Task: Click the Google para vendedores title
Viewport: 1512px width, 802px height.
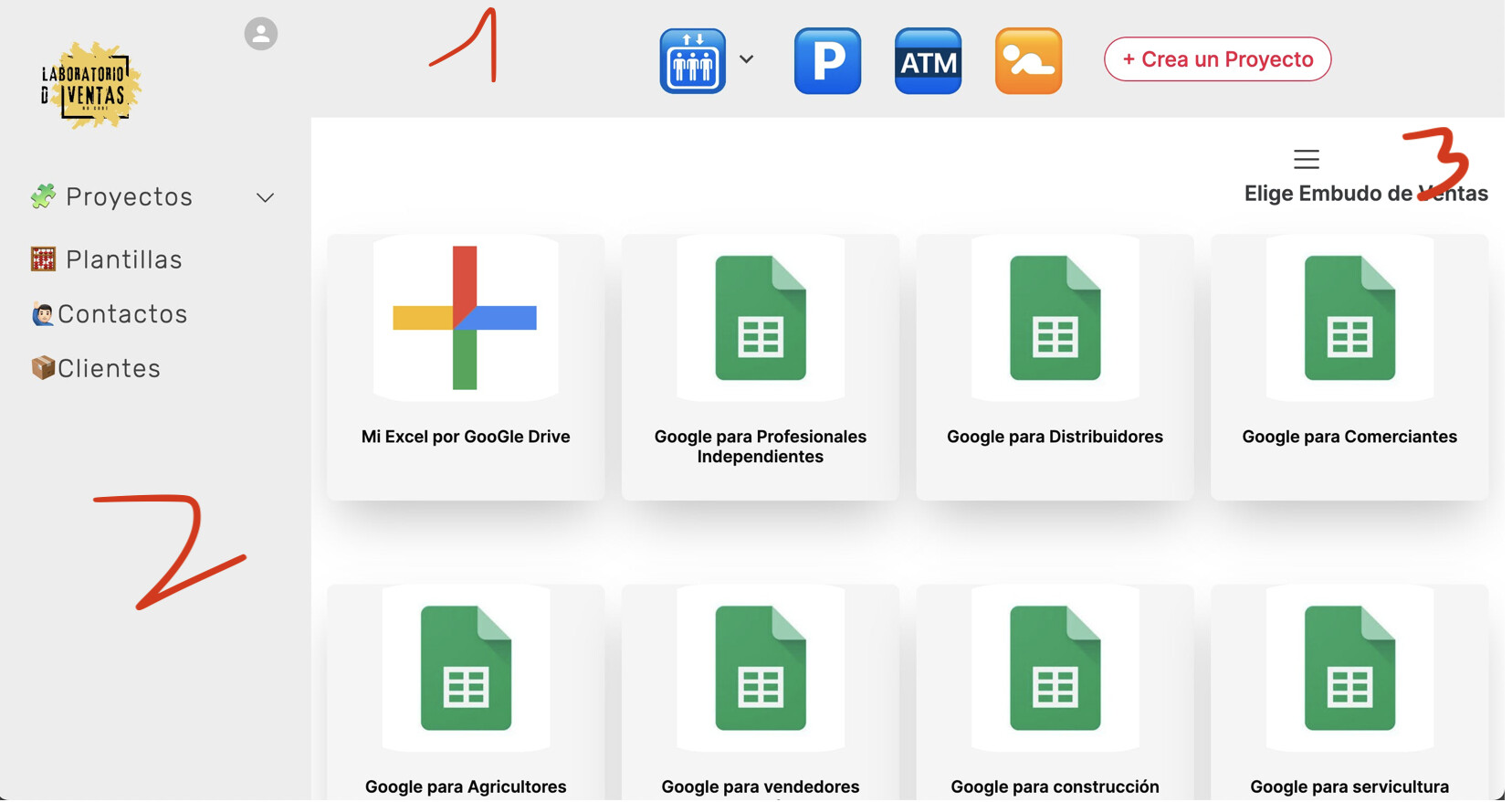Action: [761, 786]
